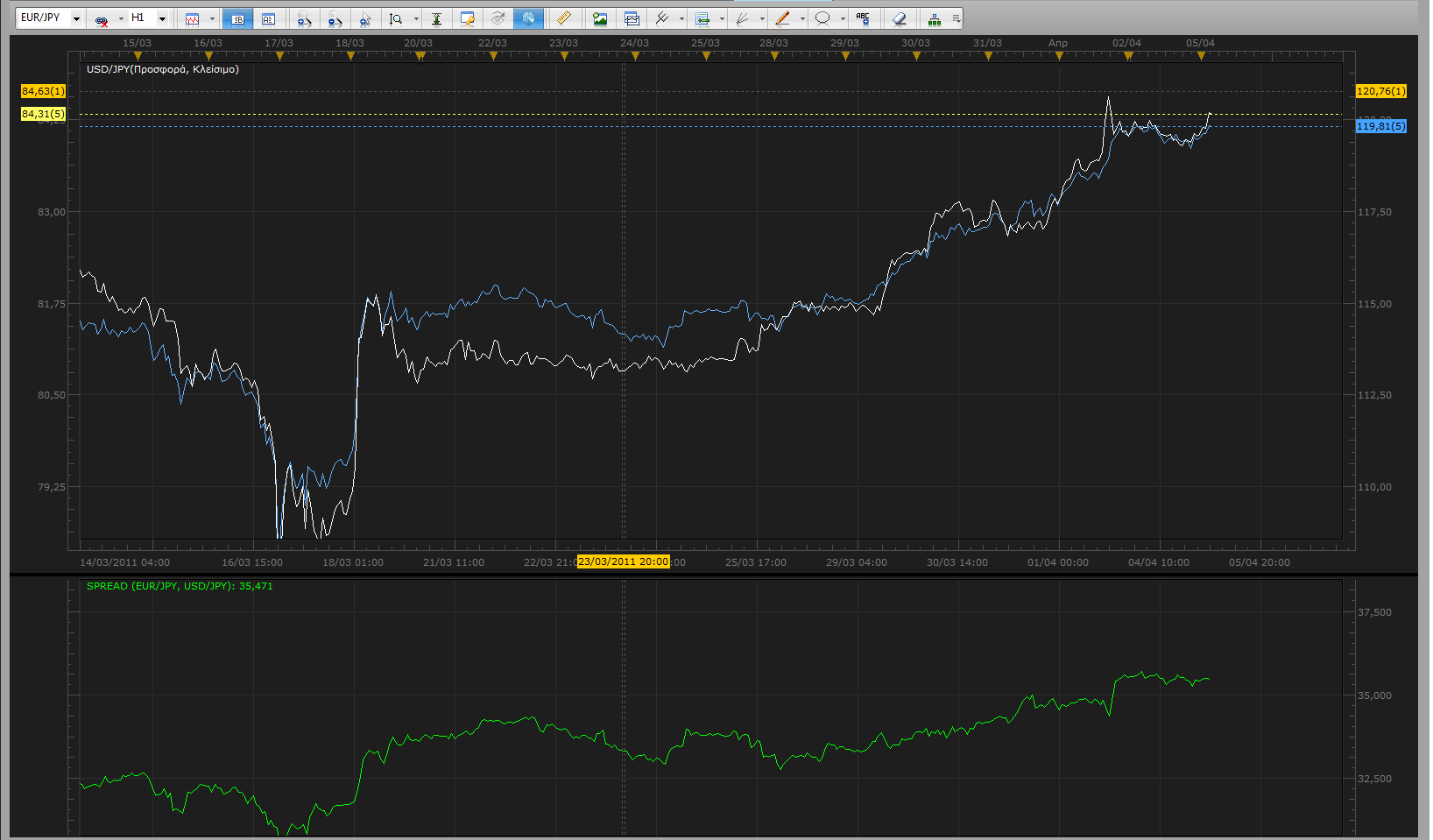Image resolution: width=1433 pixels, height=840 pixels.
Task: Click the 04/04 10:00 time axis label
Action: [x=1159, y=562]
